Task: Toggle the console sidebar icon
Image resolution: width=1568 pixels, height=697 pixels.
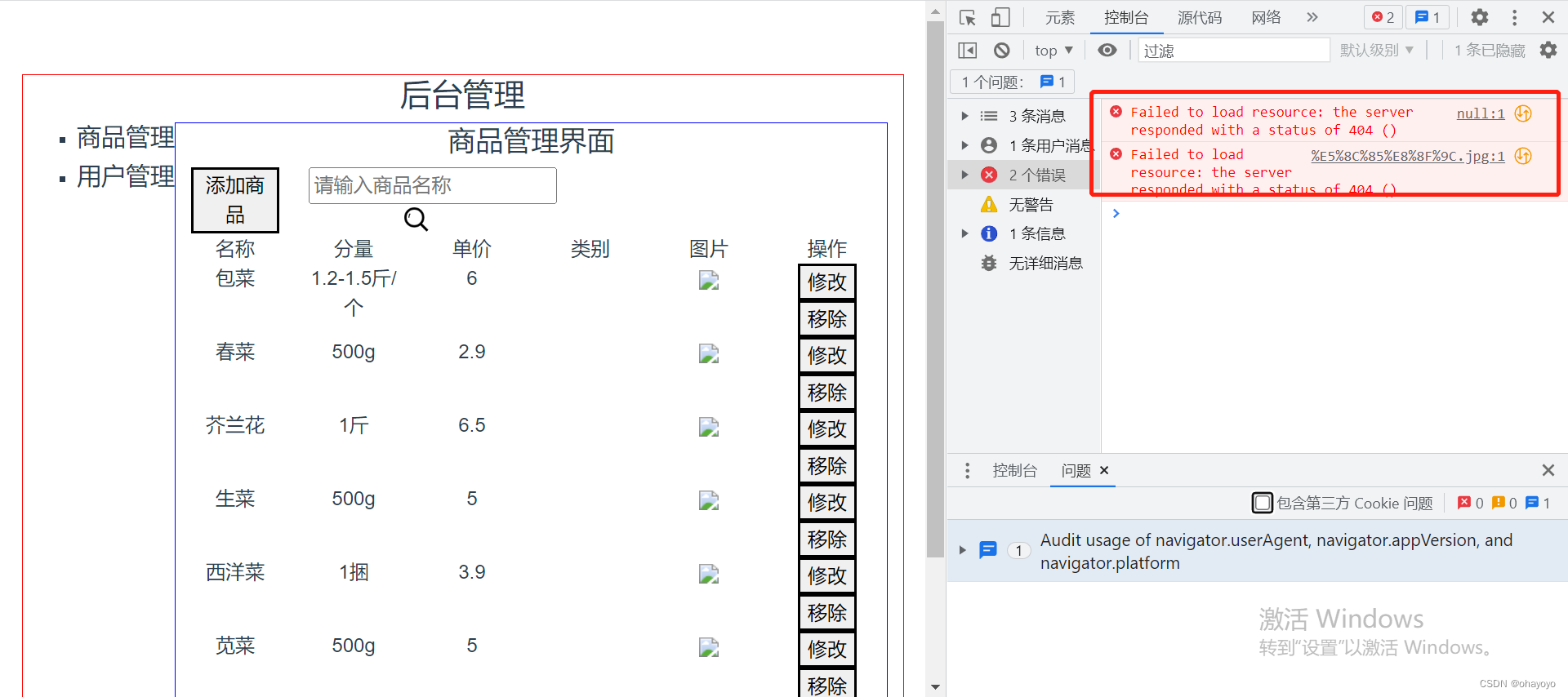Action: coord(967,51)
